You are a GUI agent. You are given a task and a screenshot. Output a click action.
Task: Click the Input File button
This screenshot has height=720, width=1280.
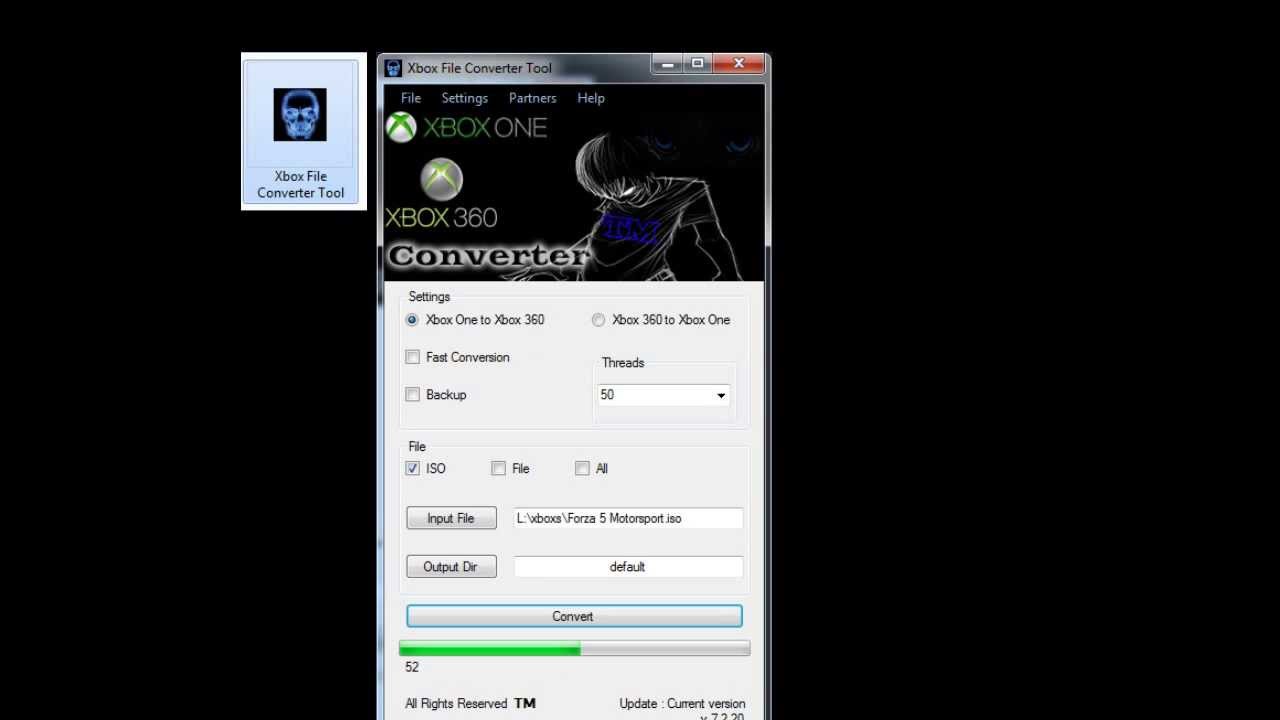451,518
